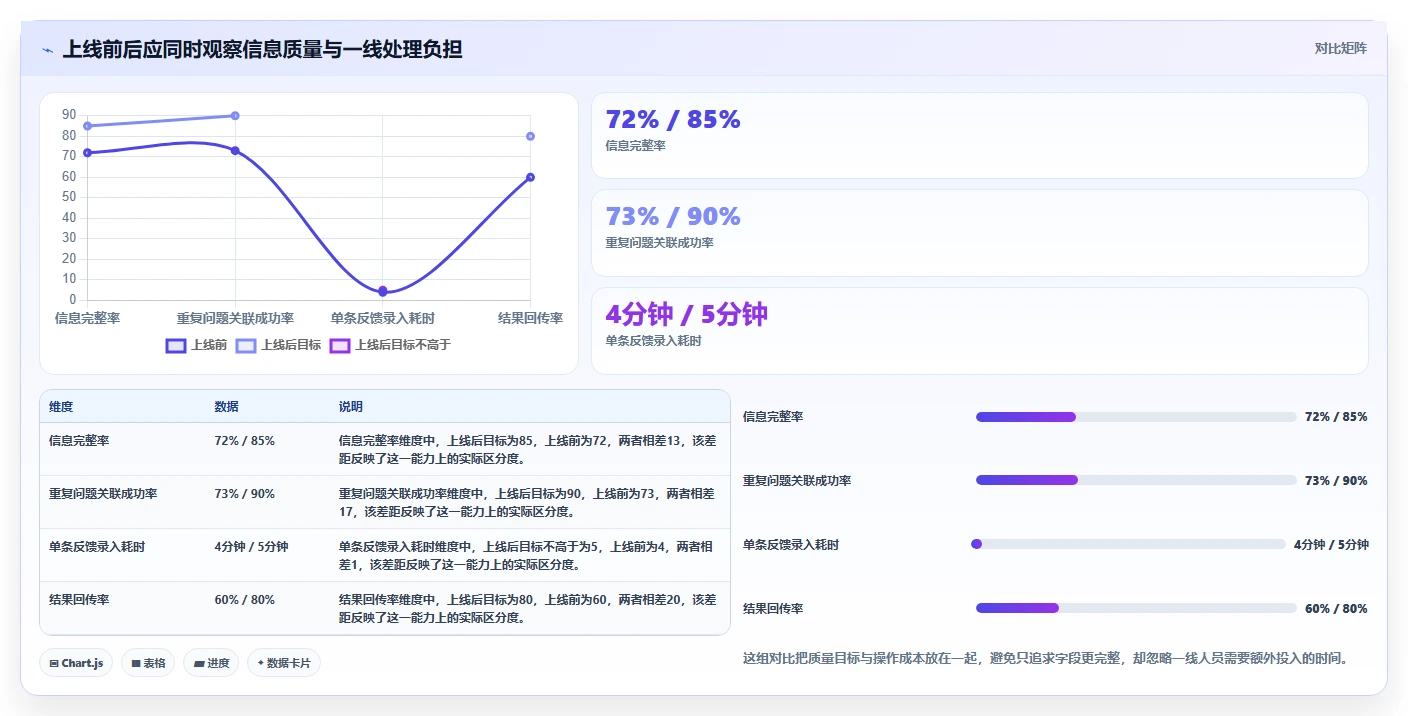Click the chart x-axis label 单条反馈录入耗时
The height and width of the screenshot is (716, 1408).
383,318
